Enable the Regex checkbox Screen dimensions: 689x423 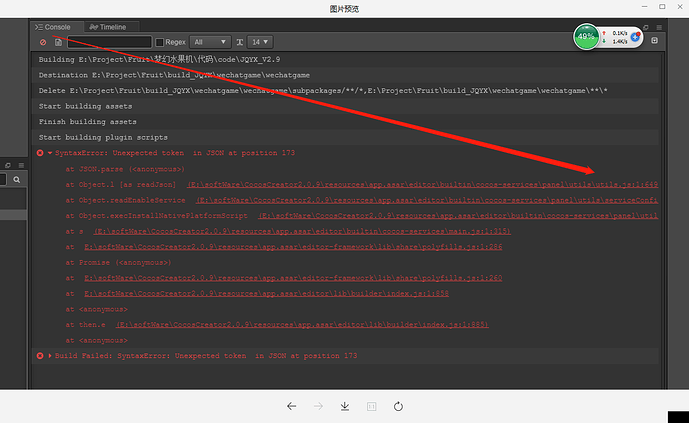click(160, 42)
